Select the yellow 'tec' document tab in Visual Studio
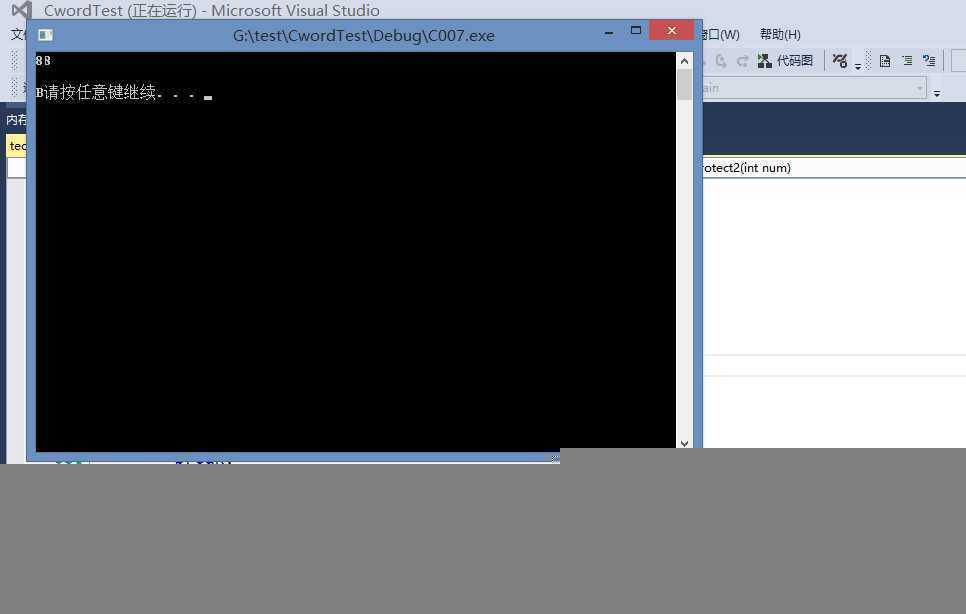This screenshot has width=966, height=614. (x=17, y=145)
